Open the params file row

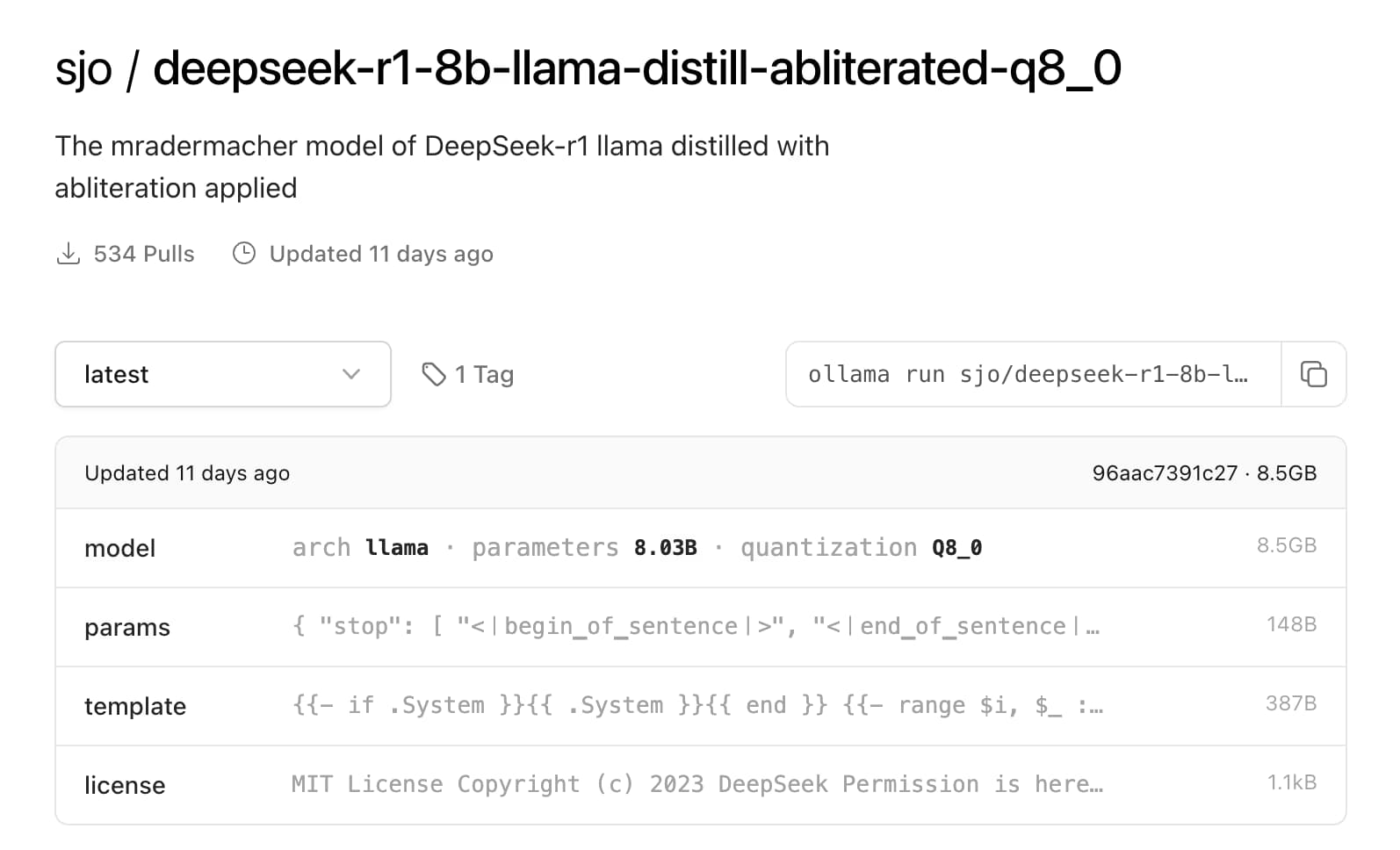coord(700,627)
